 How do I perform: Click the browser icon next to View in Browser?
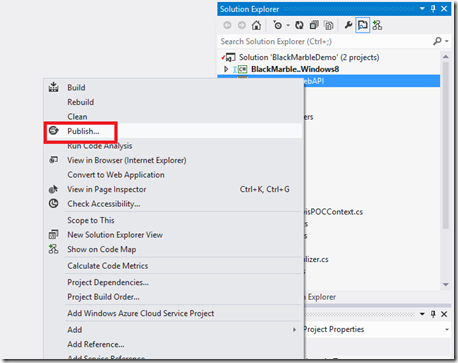[53, 160]
